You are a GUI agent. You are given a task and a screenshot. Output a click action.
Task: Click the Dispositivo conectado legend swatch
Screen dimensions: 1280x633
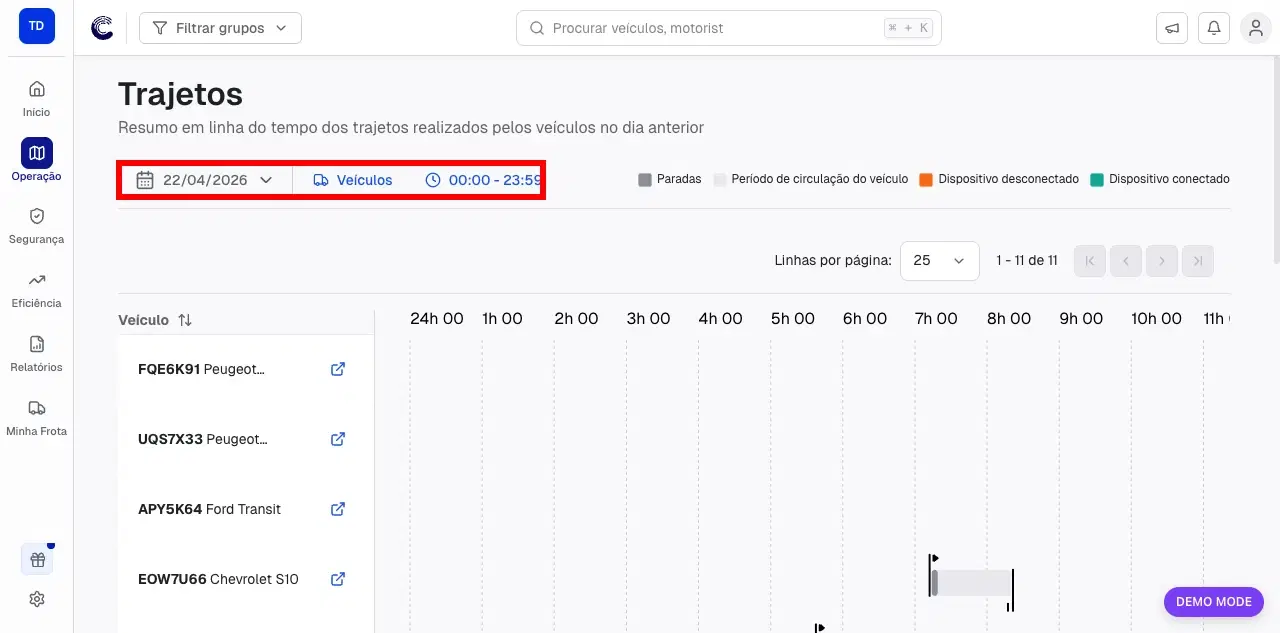(x=1097, y=180)
